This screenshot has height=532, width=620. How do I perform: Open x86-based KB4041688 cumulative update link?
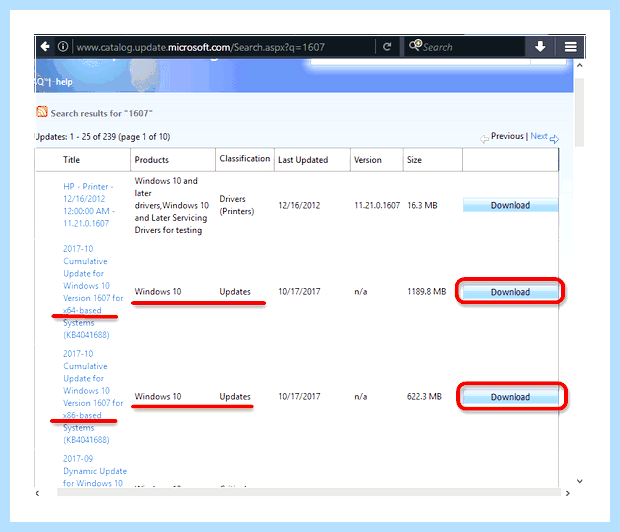[93, 397]
